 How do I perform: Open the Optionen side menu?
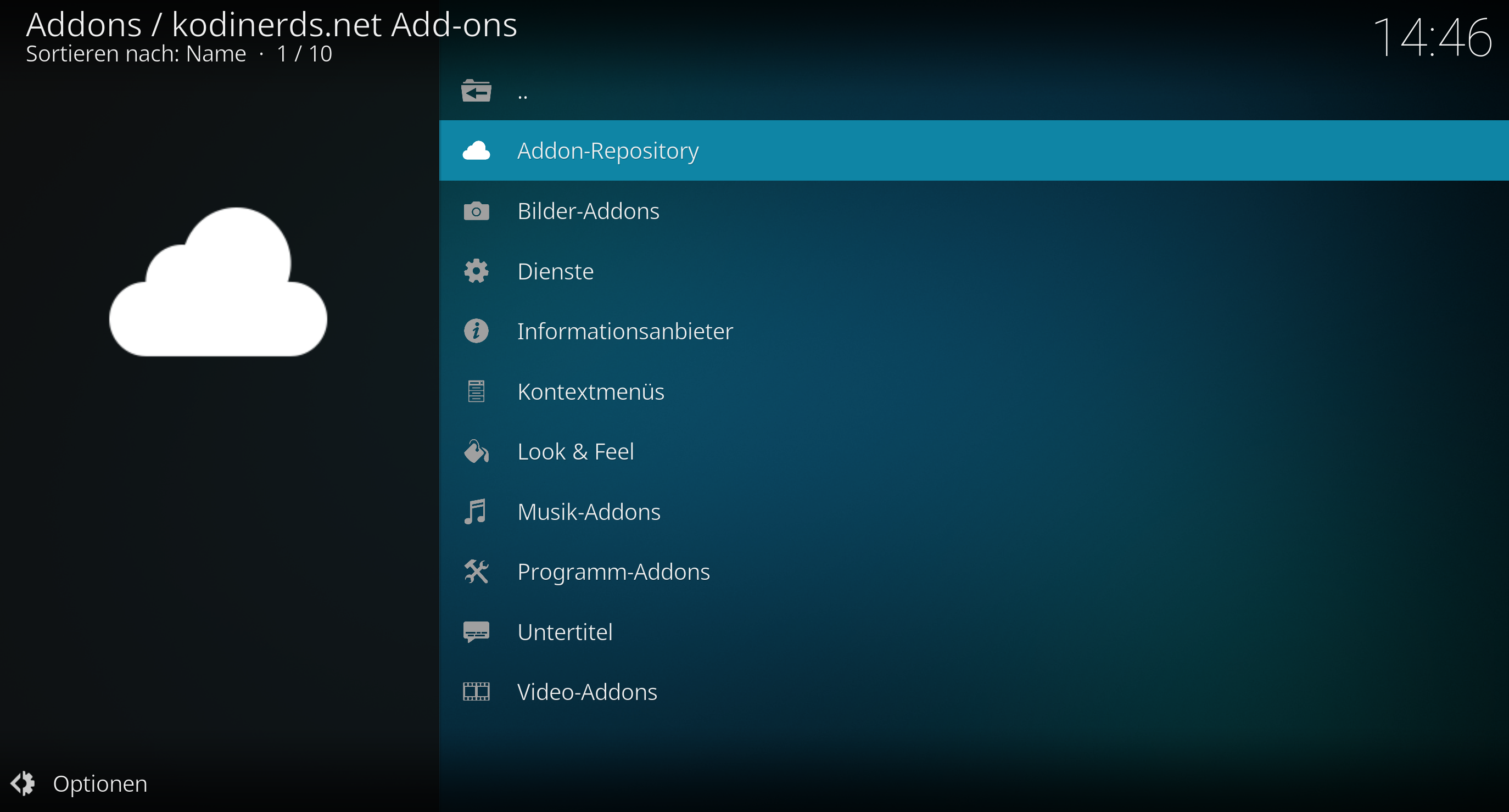tap(79, 783)
